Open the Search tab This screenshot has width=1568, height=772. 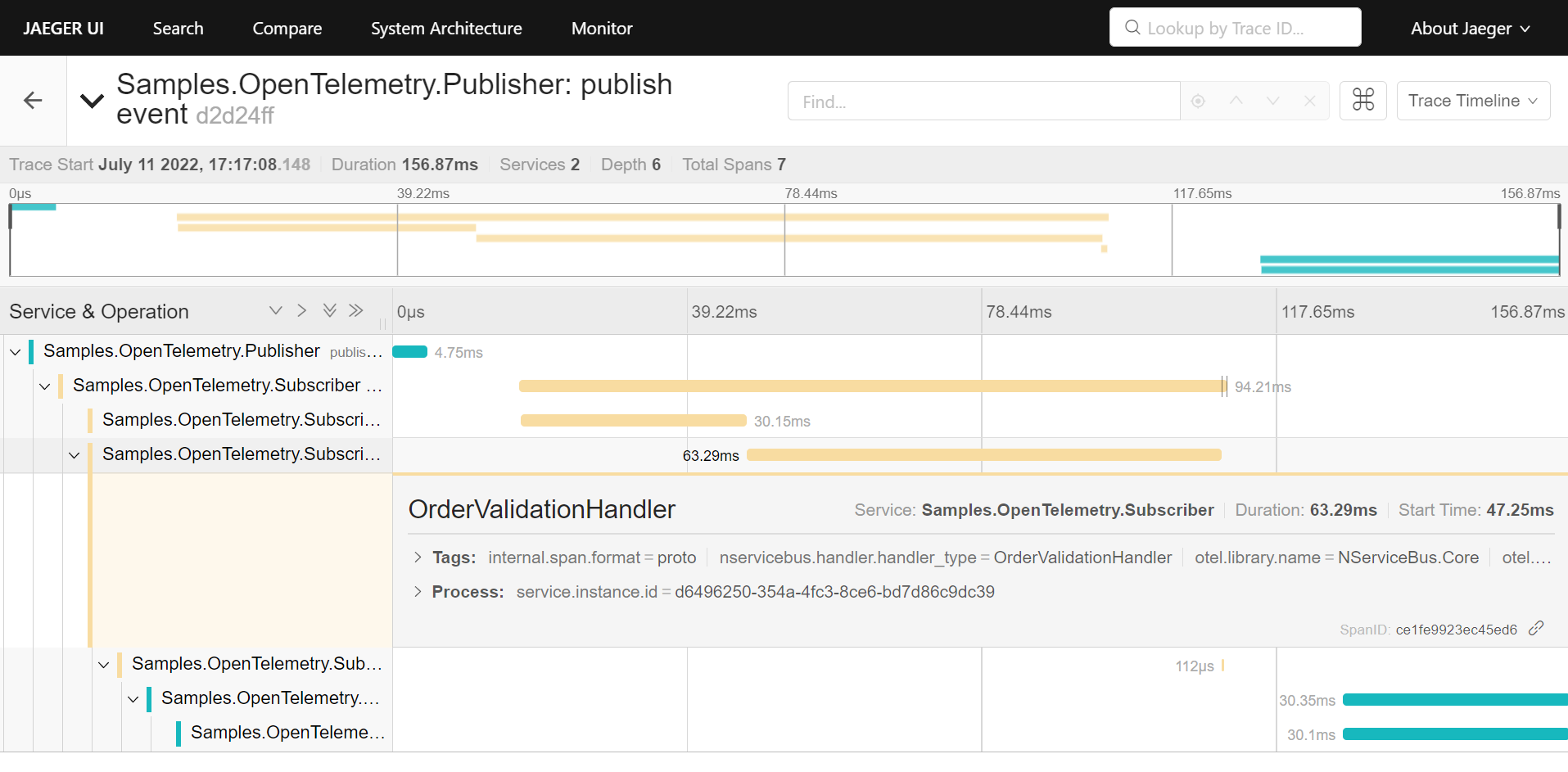tap(178, 28)
